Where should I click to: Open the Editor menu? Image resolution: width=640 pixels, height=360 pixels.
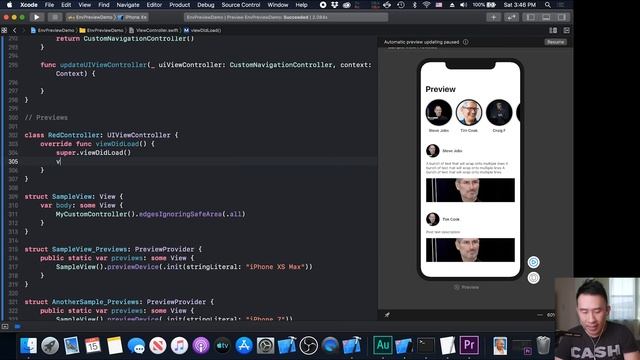(x=154, y=5)
